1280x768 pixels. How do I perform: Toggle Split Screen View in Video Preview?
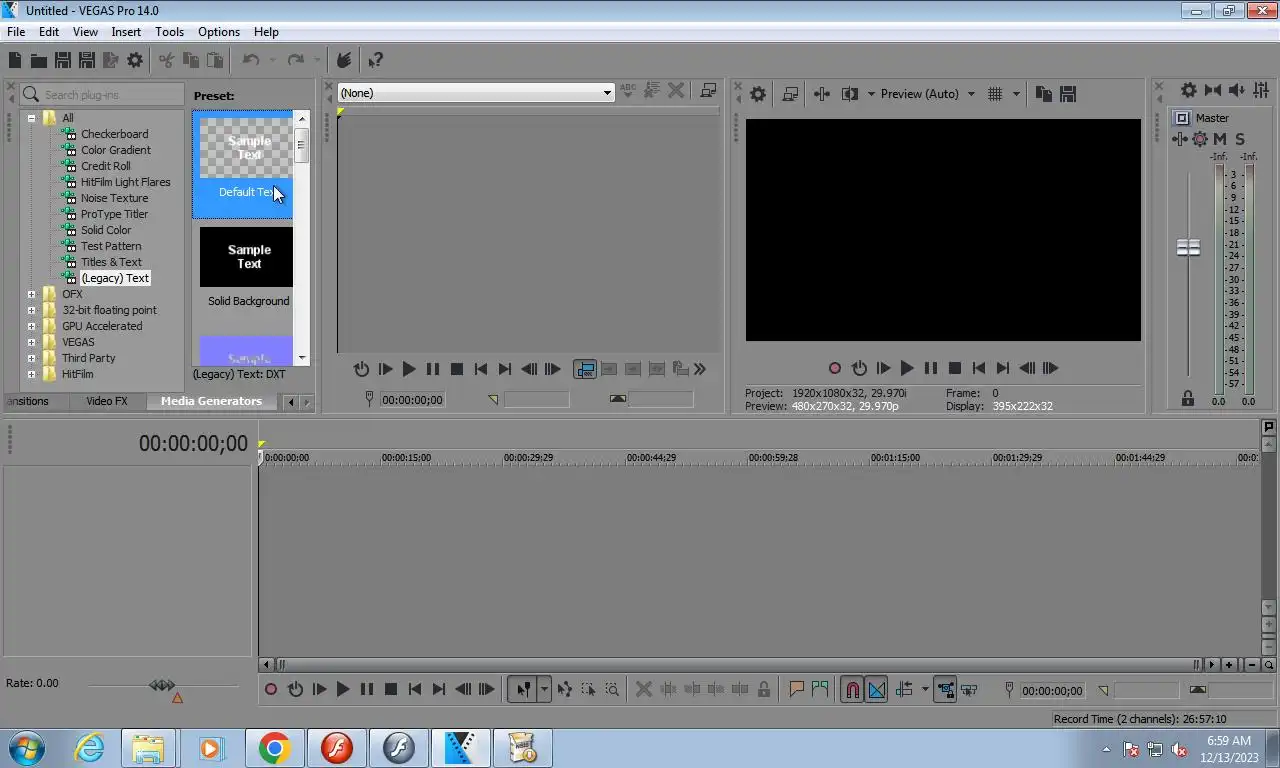(x=850, y=94)
